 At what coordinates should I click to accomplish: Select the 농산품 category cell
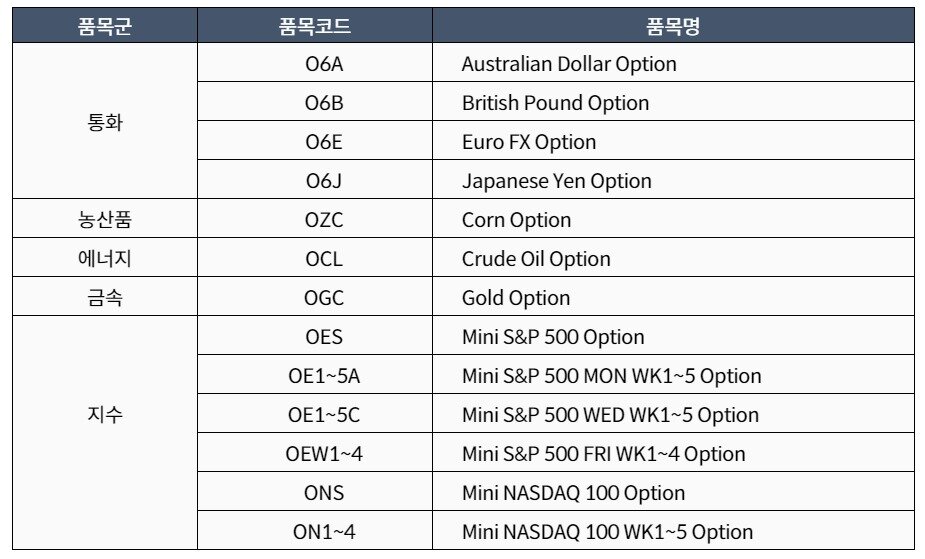point(105,220)
